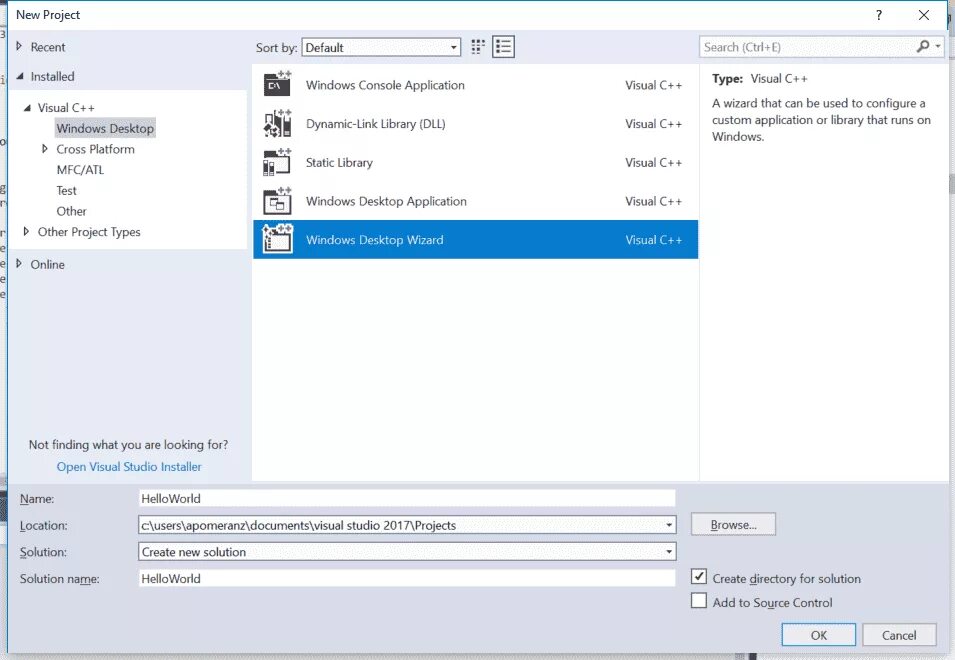Open the search options dropdown arrow

pos(938,46)
